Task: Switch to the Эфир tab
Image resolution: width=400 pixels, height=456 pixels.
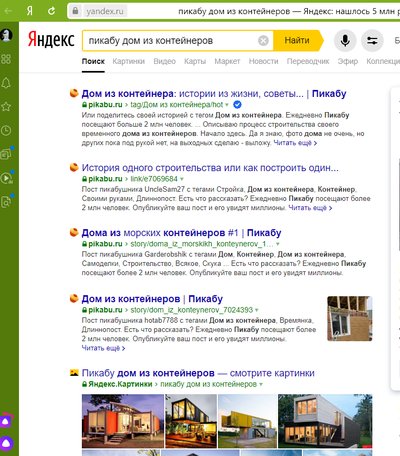Action: pyautogui.click(x=348, y=61)
